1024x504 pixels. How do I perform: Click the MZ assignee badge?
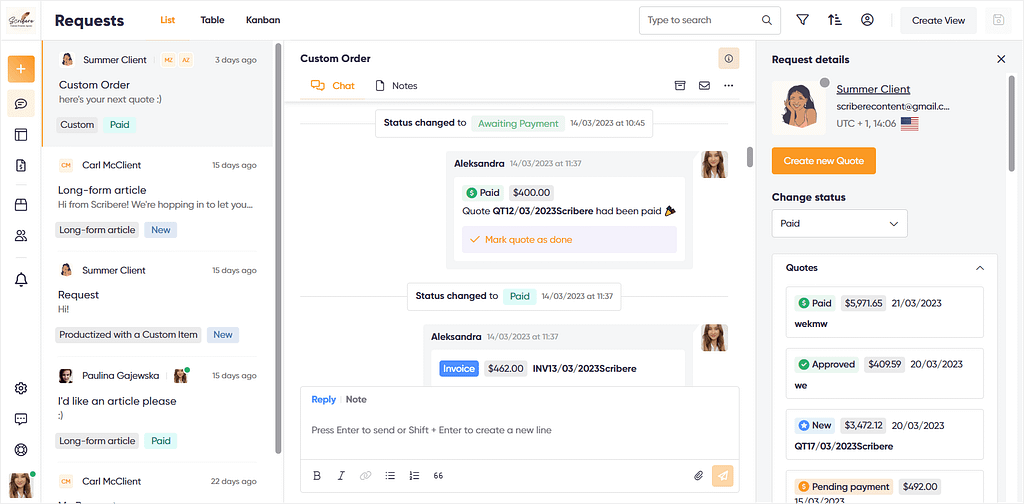[x=168, y=60]
